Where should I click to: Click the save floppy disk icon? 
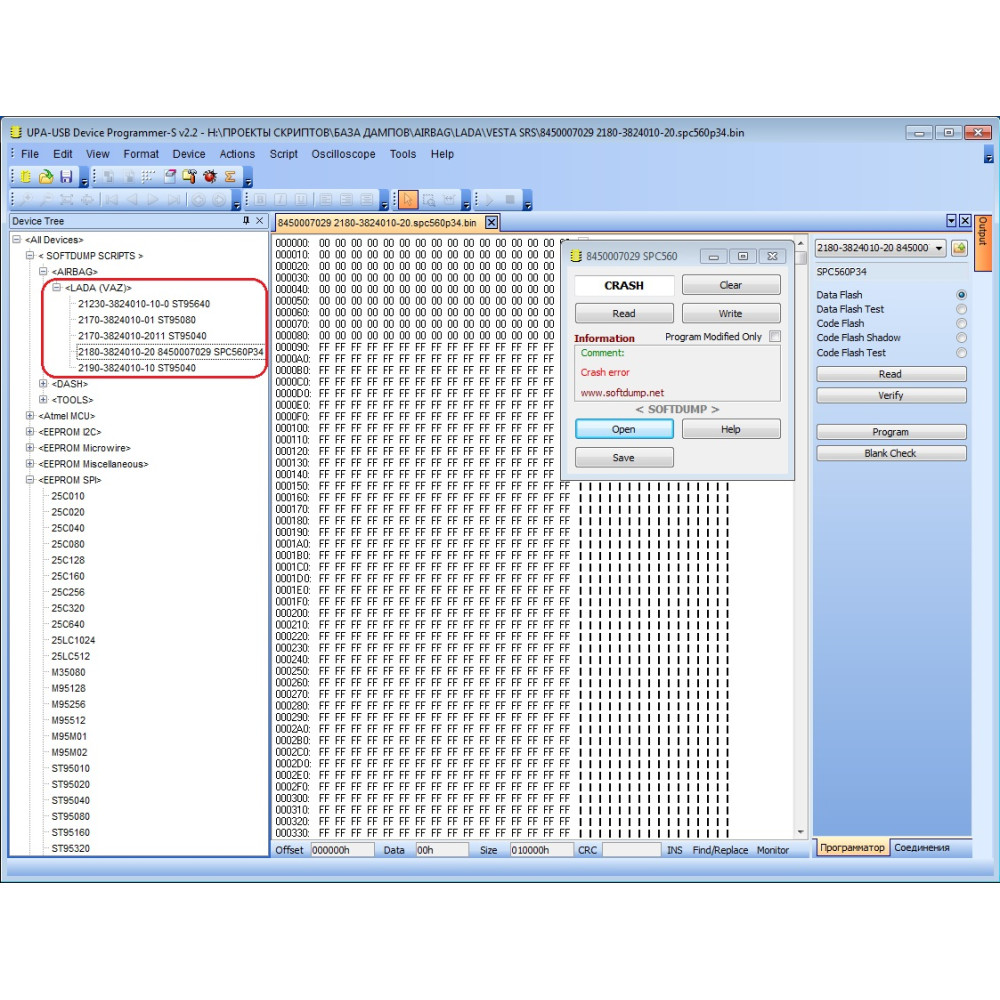click(x=66, y=177)
